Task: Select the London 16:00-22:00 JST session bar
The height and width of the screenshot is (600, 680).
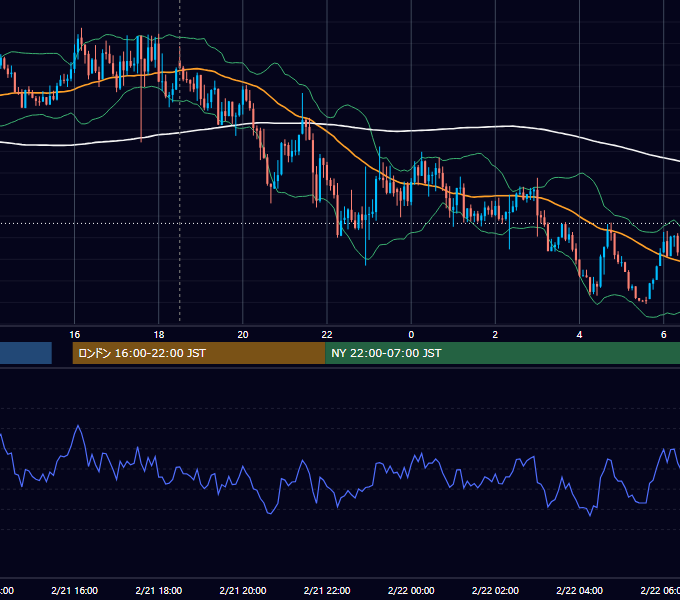Action: click(199, 353)
